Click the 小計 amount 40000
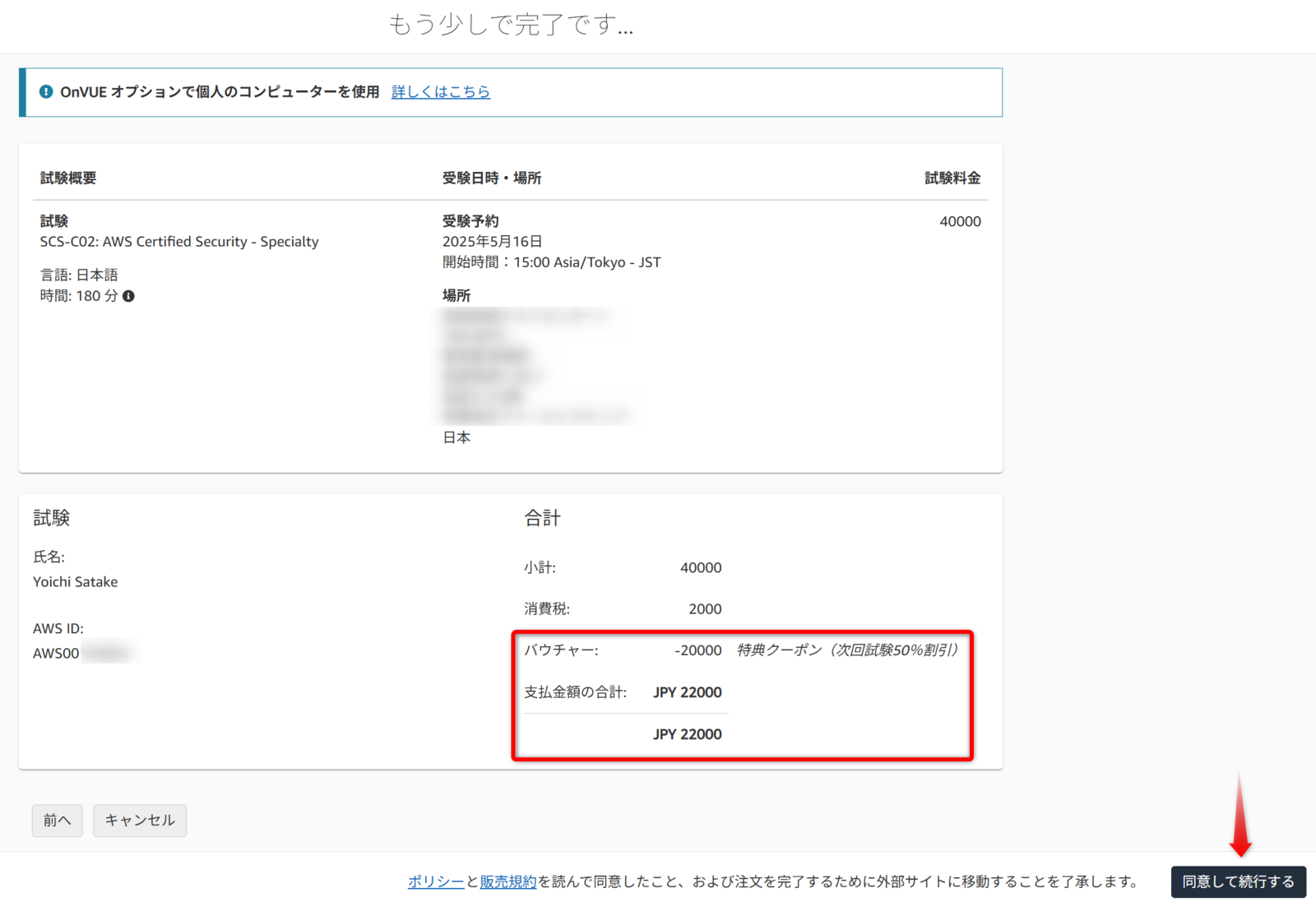Screen dimensions: 1316x911 point(701,567)
